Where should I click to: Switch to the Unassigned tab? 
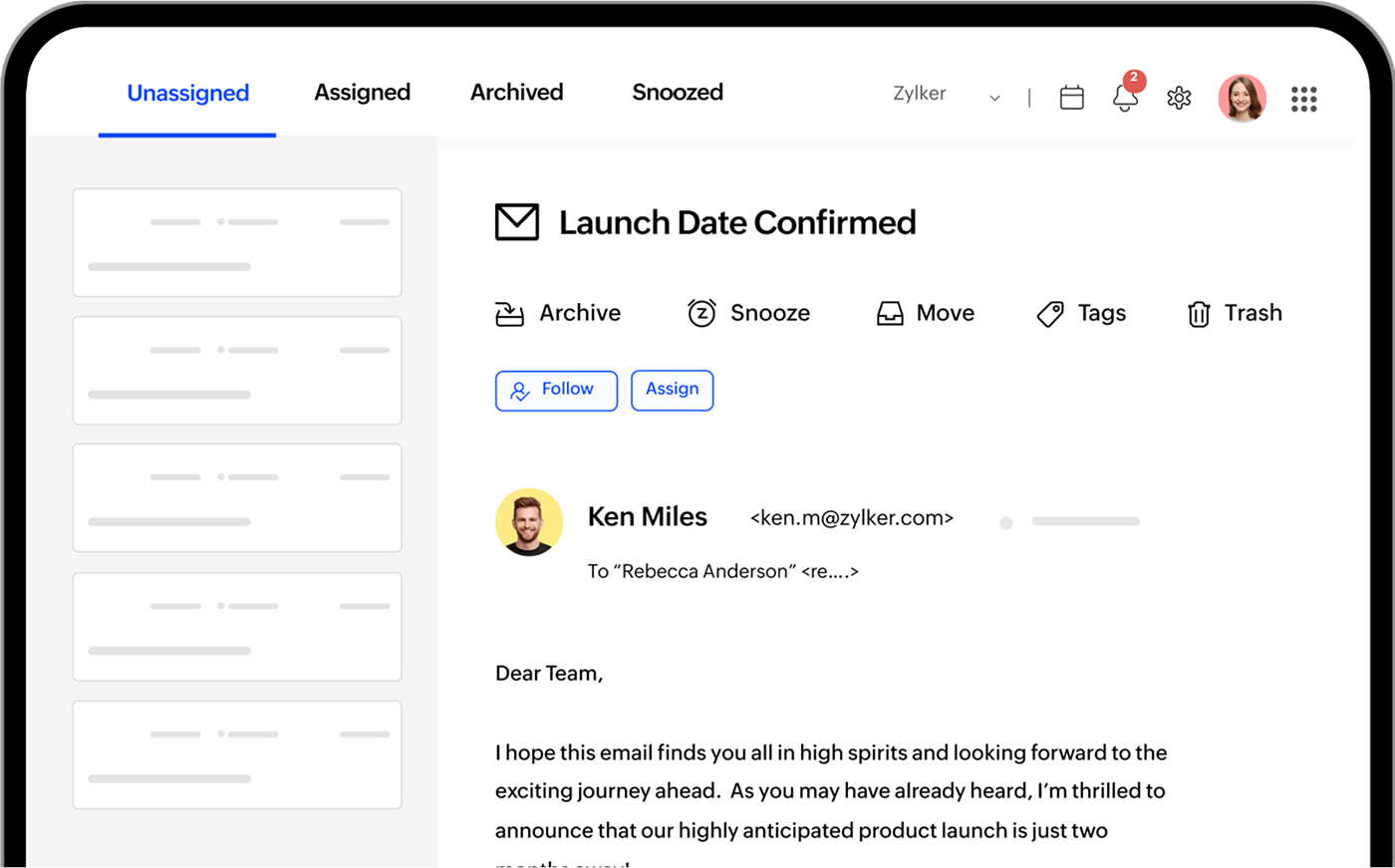coord(187,94)
